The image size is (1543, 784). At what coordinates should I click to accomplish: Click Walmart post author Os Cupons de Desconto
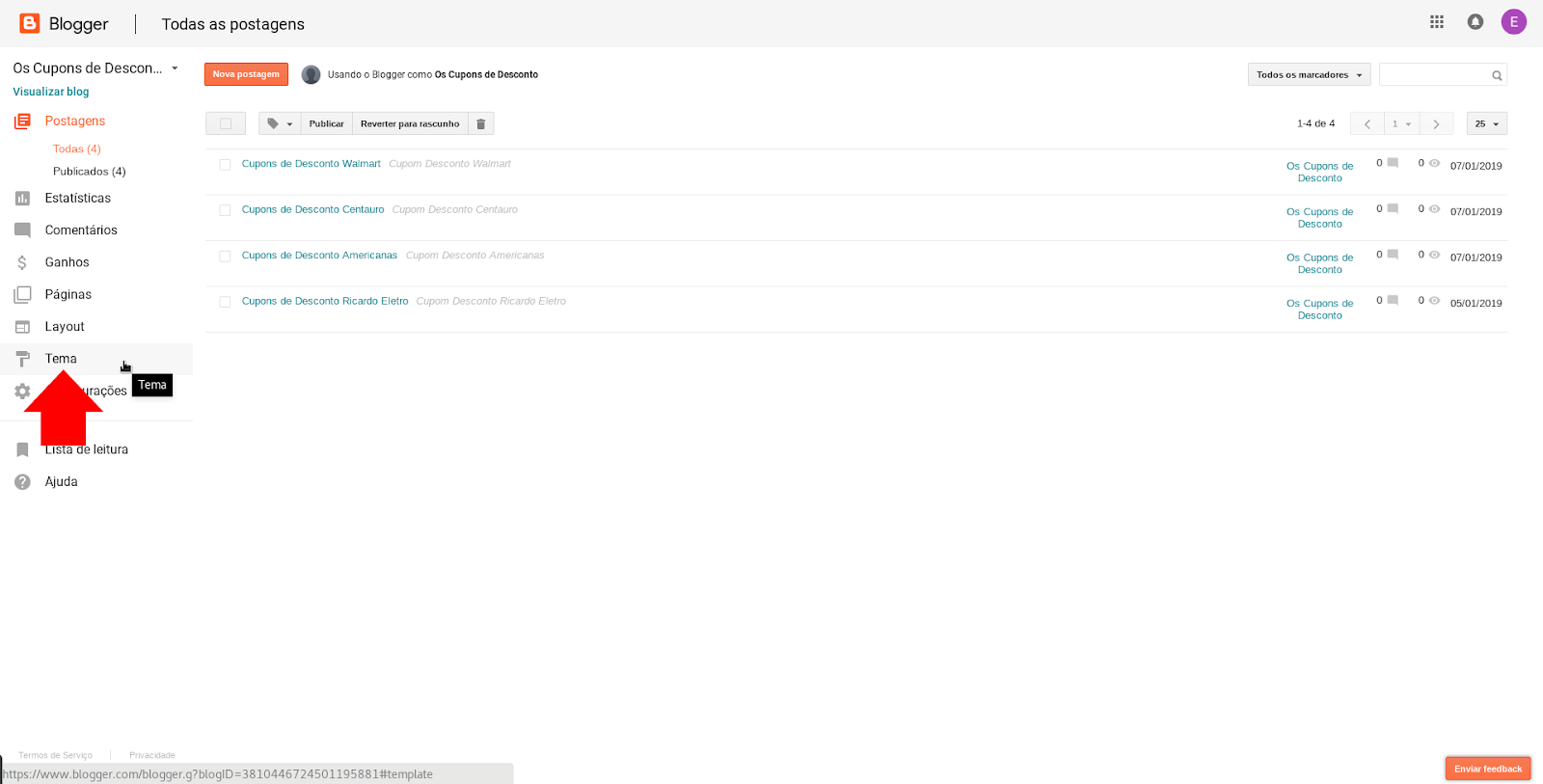point(1320,172)
